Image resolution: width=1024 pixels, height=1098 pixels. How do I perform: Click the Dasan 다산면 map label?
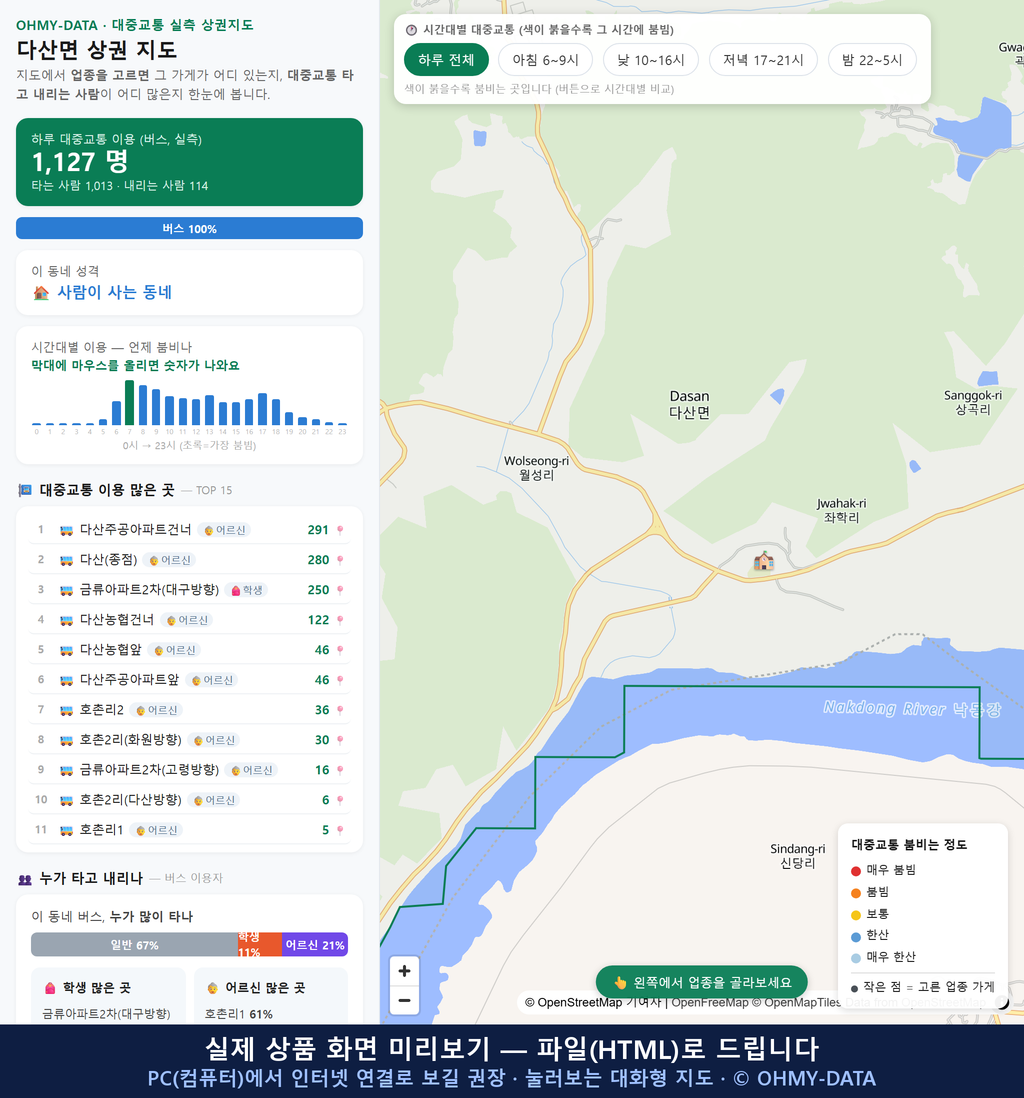click(689, 405)
